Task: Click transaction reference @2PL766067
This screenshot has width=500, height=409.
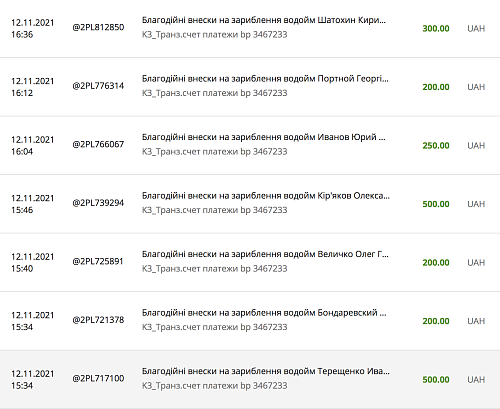Action: pyautogui.click(x=98, y=144)
